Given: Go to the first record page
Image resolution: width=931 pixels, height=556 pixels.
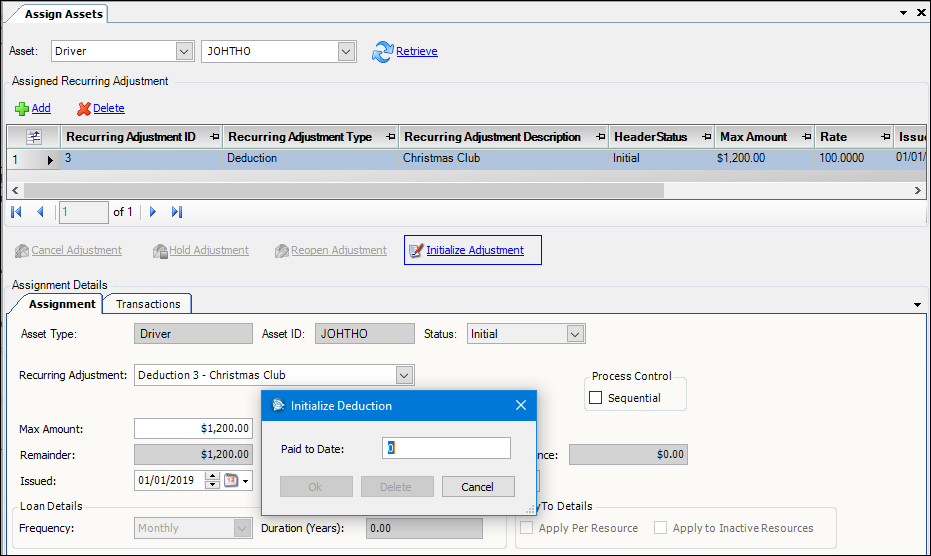Looking at the screenshot, I should pos(16,212).
